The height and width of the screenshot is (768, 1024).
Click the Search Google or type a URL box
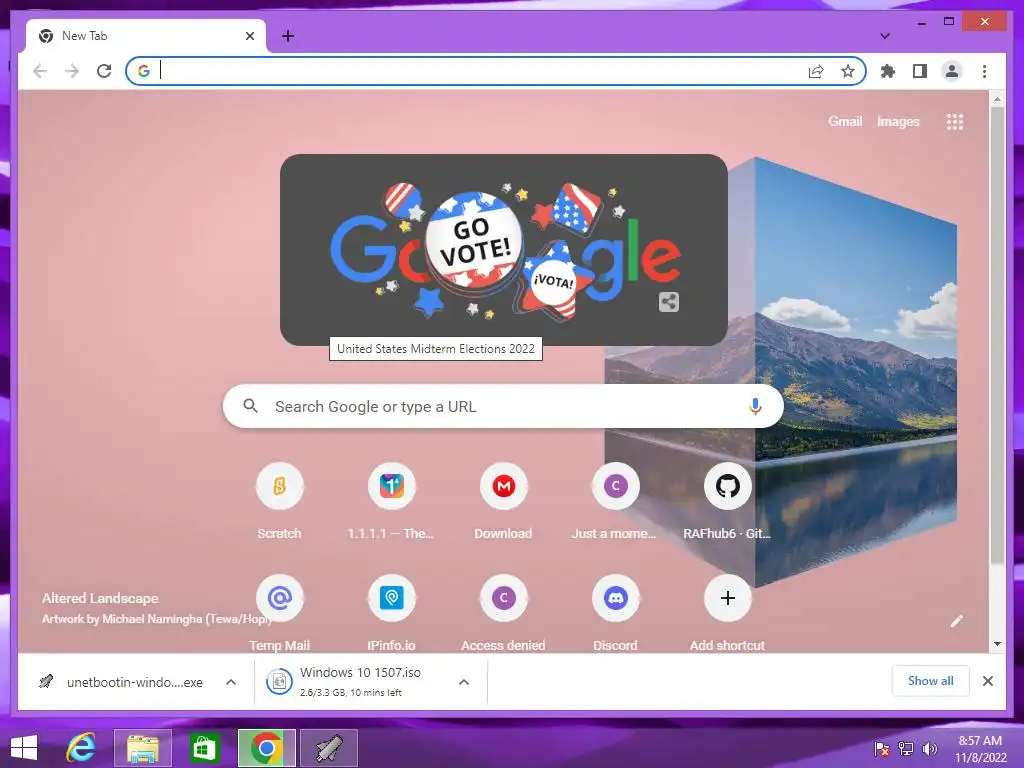(x=503, y=406)
